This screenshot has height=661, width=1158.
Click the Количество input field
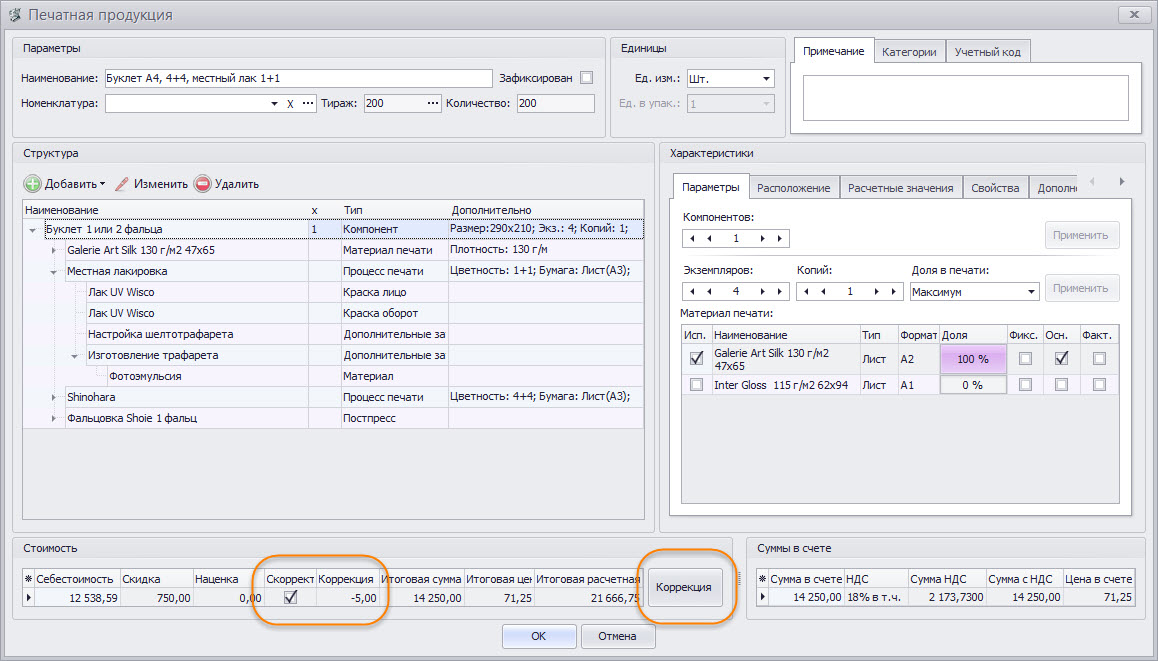pyautogui.click(x=555, y=103)
